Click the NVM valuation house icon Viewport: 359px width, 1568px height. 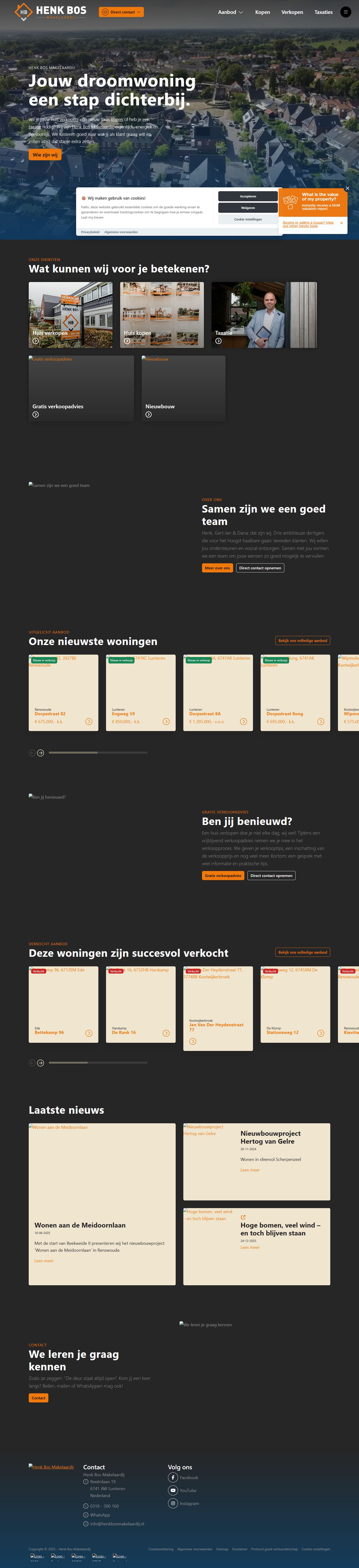290,202
